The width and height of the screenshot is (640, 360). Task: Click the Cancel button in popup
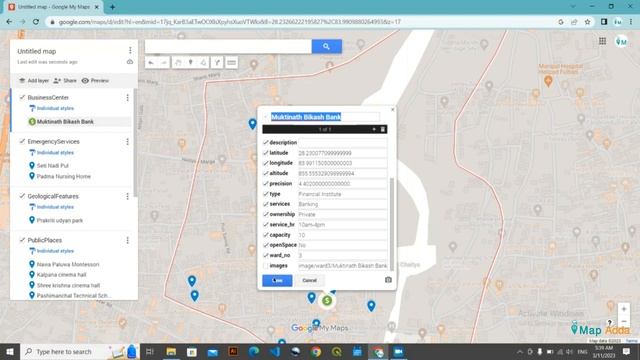coord(309,280)
